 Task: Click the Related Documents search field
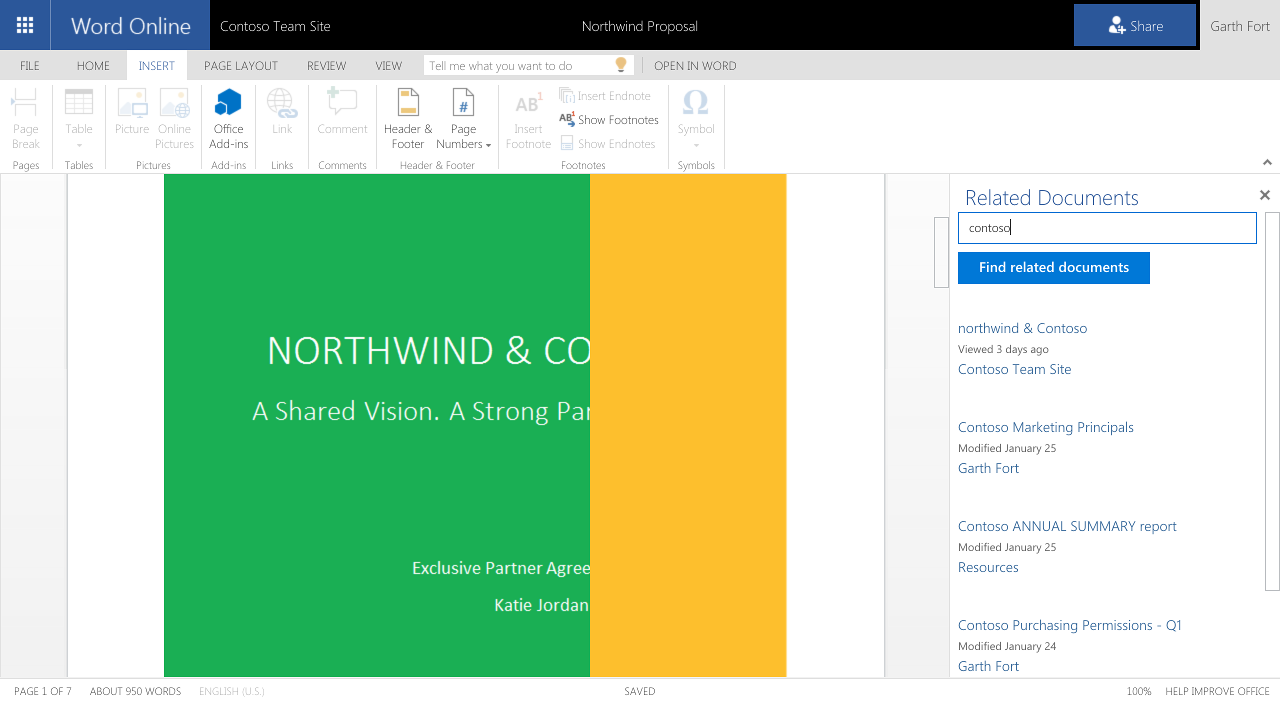point(1107,228)
